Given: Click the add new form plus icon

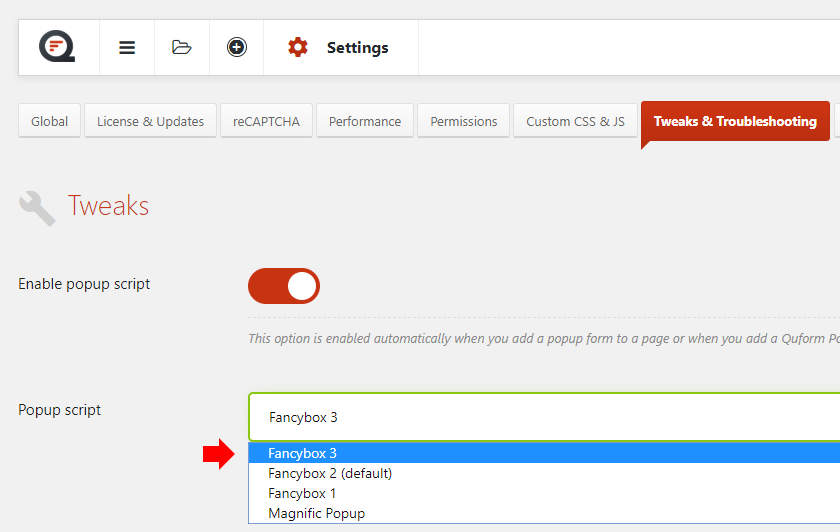Looking at the screenshot, I should point(236,47).
